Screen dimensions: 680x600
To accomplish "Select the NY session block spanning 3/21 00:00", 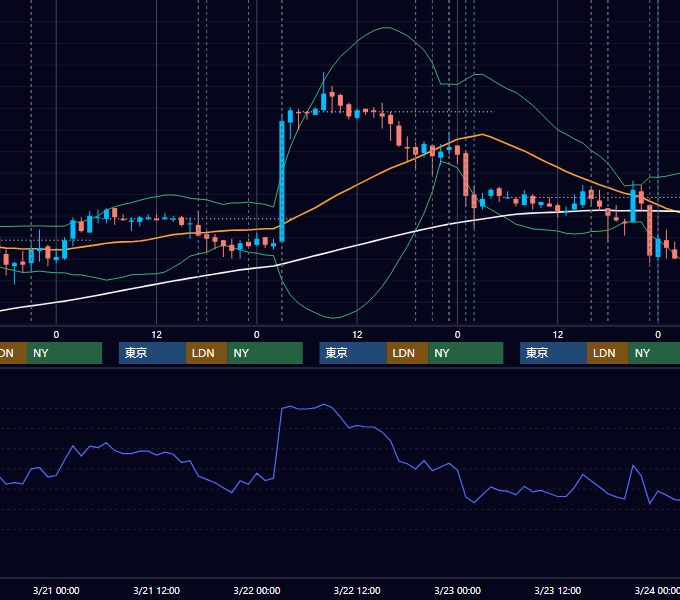I will click(x=64, y=353).
